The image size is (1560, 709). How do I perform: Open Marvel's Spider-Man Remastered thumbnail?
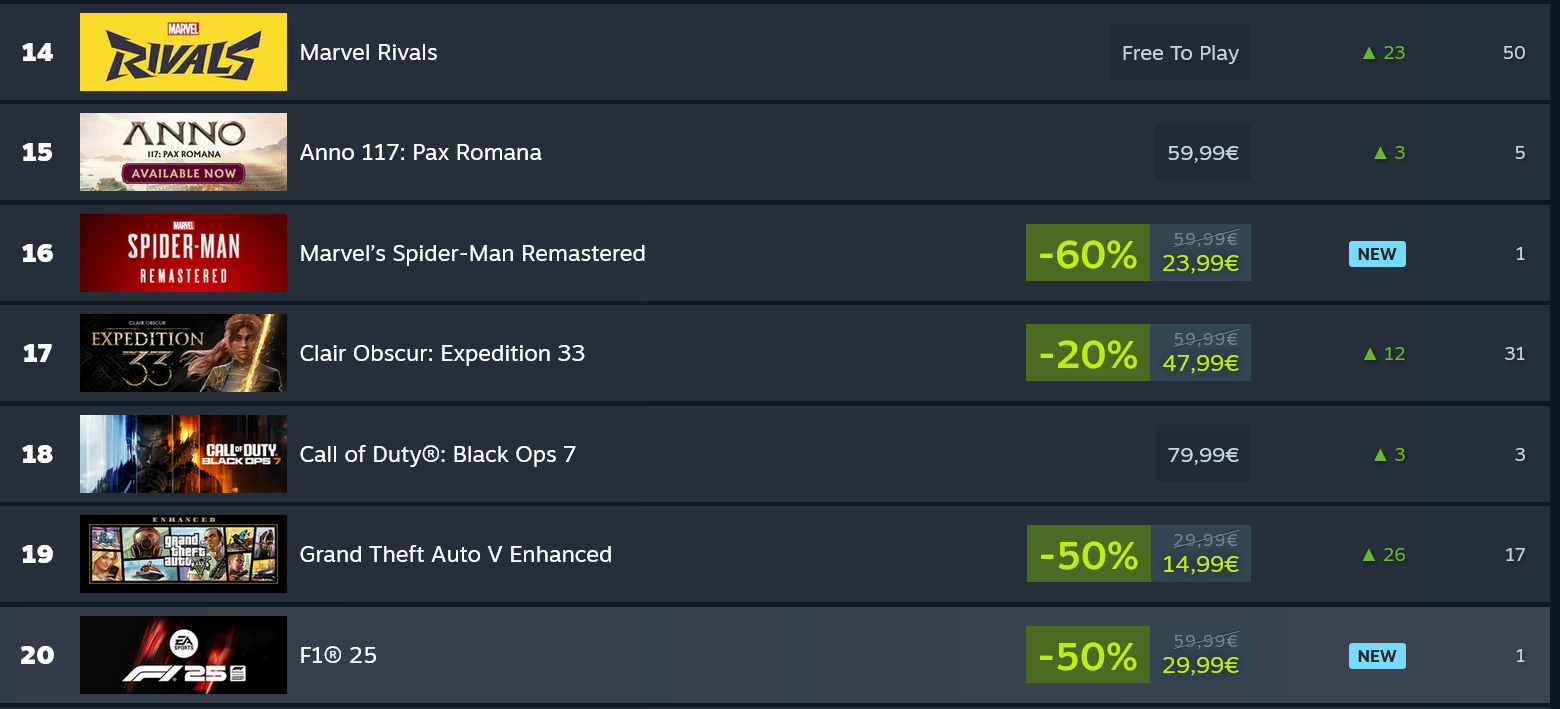tap(183, 253)
